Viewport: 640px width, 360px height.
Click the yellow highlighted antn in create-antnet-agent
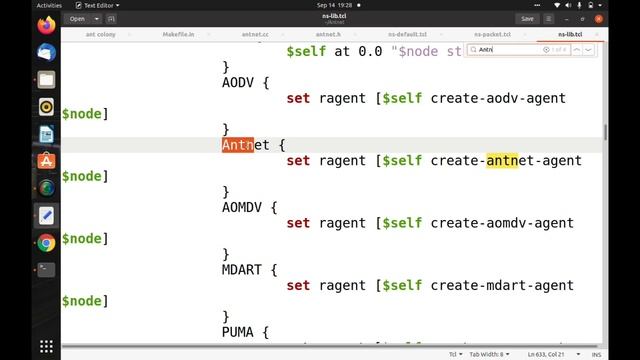[x=502, y=160]
